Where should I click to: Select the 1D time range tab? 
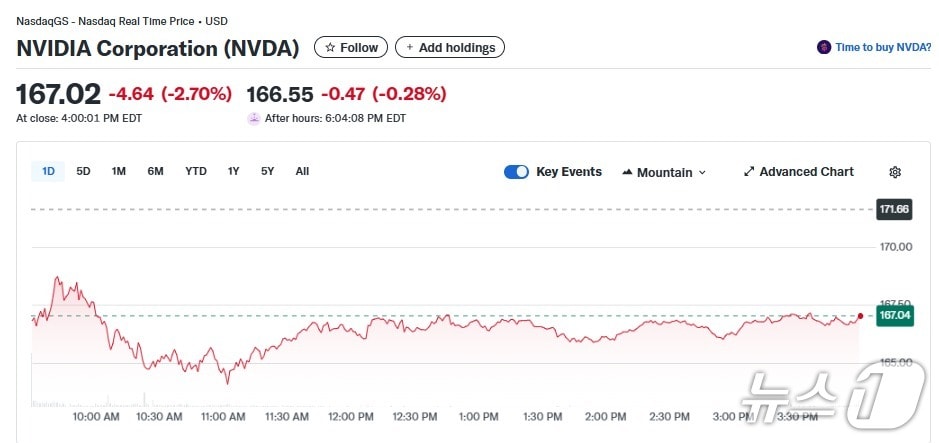click(x=48, y=171)
